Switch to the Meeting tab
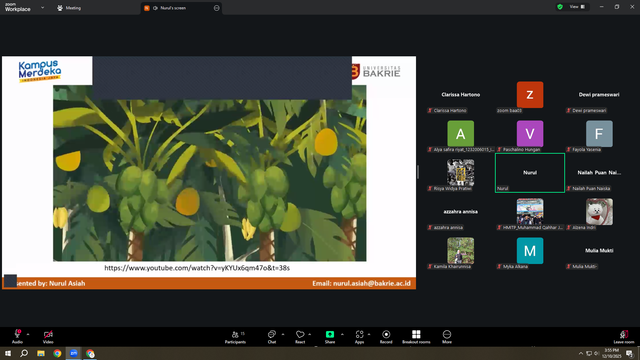 [x=69, y=8]
